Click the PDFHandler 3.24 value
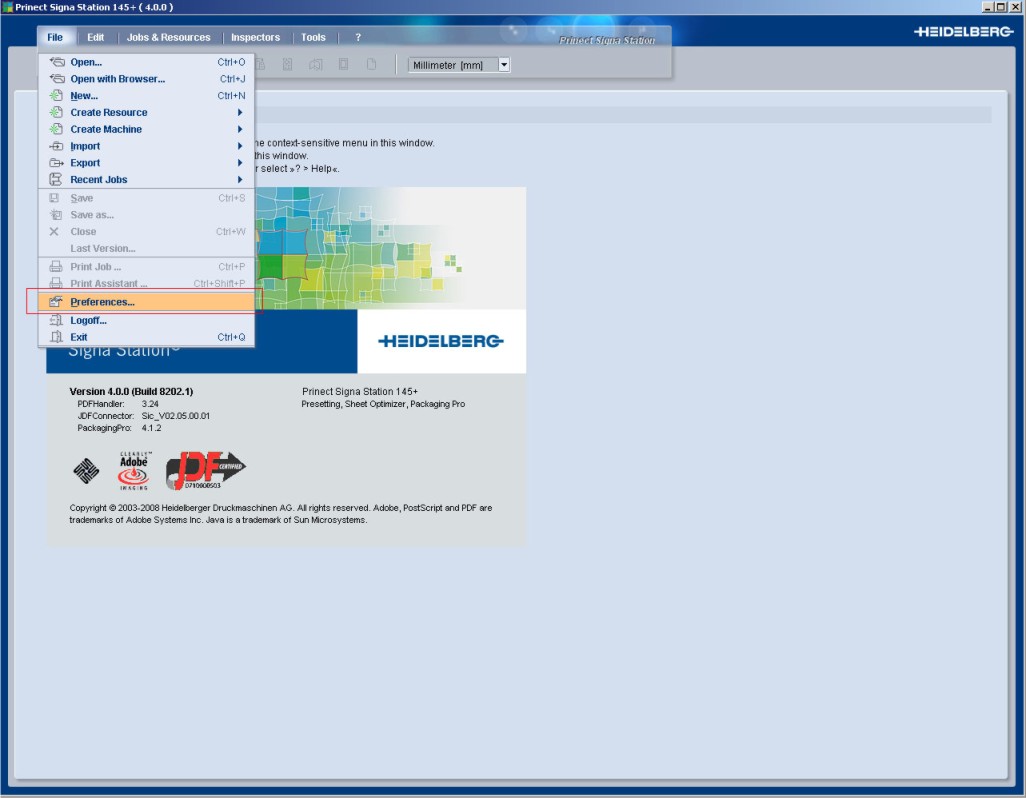This screenshot has height=798, width=1026. [x=150, y=404]
